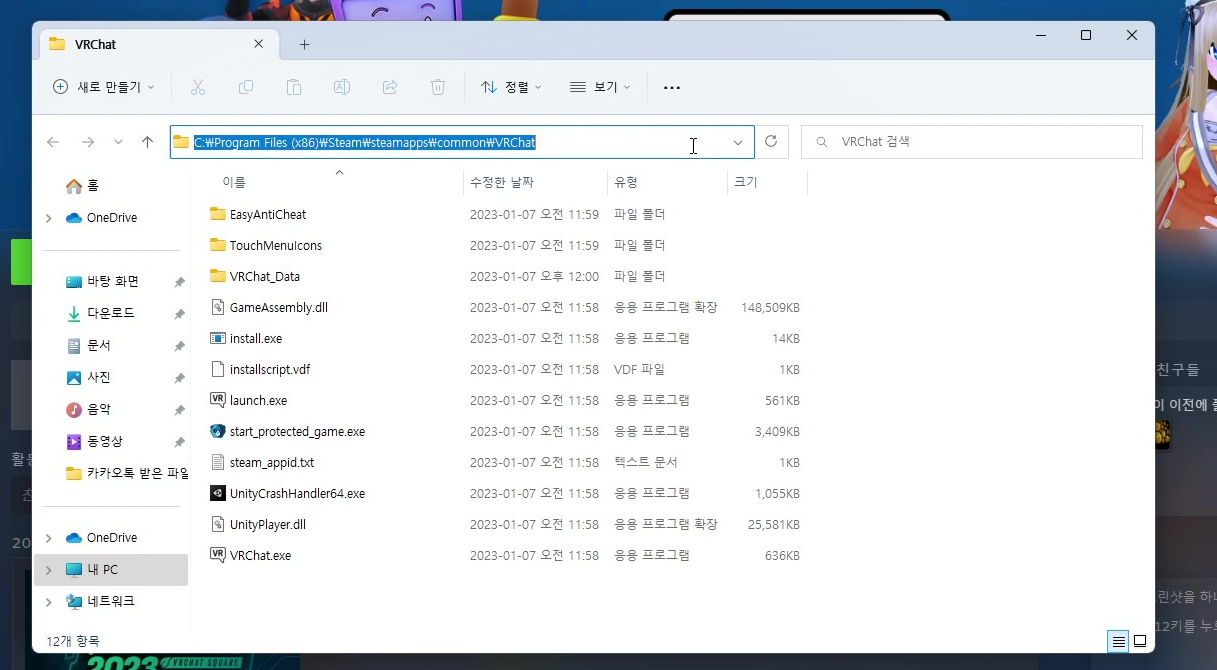
Task: Switch to details view layout icon
Action: tap(1119, 641)
